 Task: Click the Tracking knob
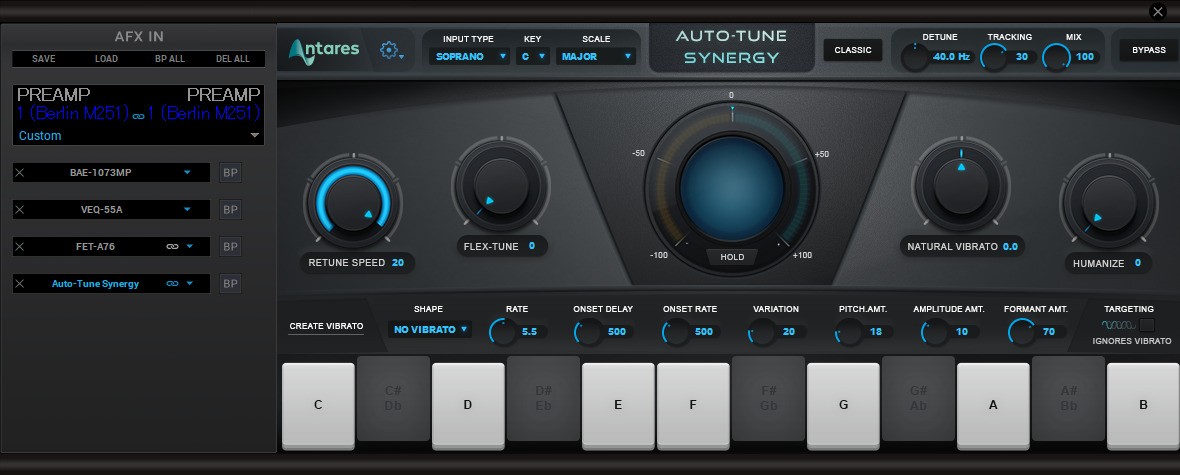995,57
